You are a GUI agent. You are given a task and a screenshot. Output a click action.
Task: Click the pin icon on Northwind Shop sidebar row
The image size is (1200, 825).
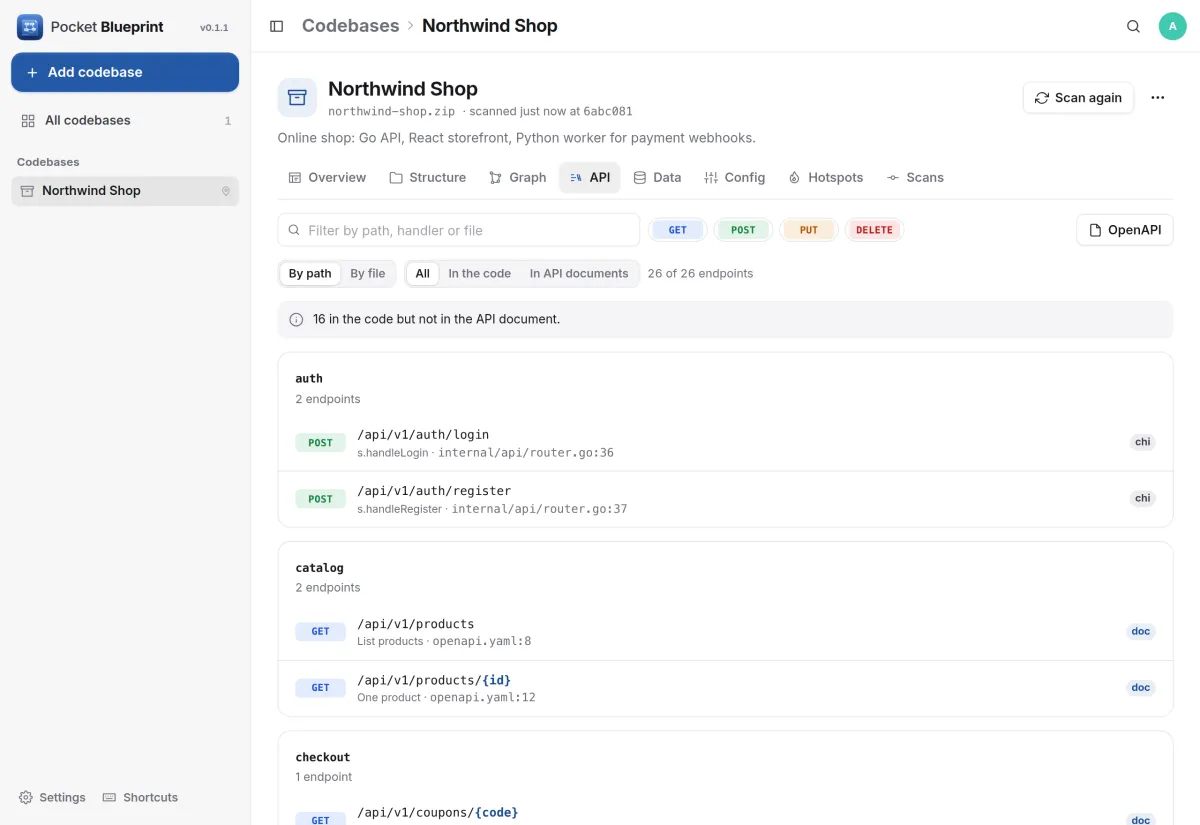226,191
